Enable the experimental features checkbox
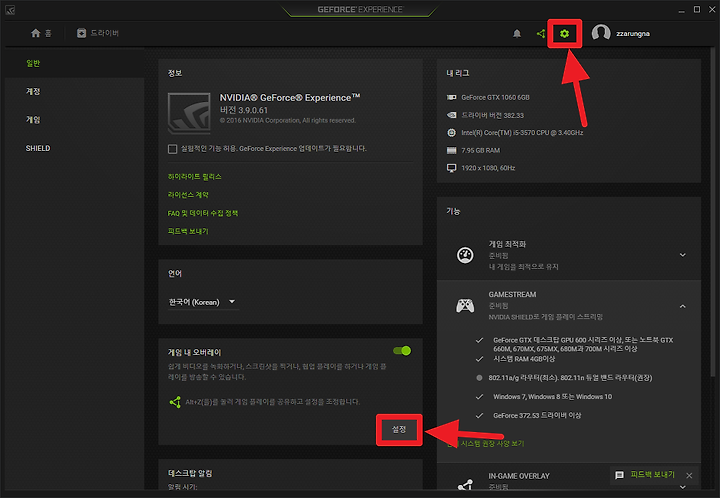 [x=172, y=149]
